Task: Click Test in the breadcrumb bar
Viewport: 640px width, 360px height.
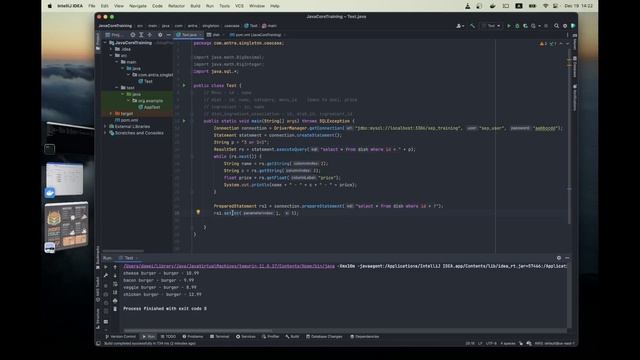Action: pos(251,26)
